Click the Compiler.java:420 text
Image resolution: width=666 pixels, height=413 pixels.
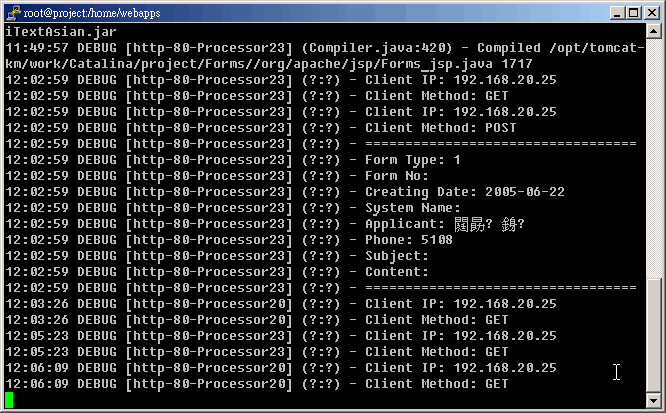pos(380,48)
